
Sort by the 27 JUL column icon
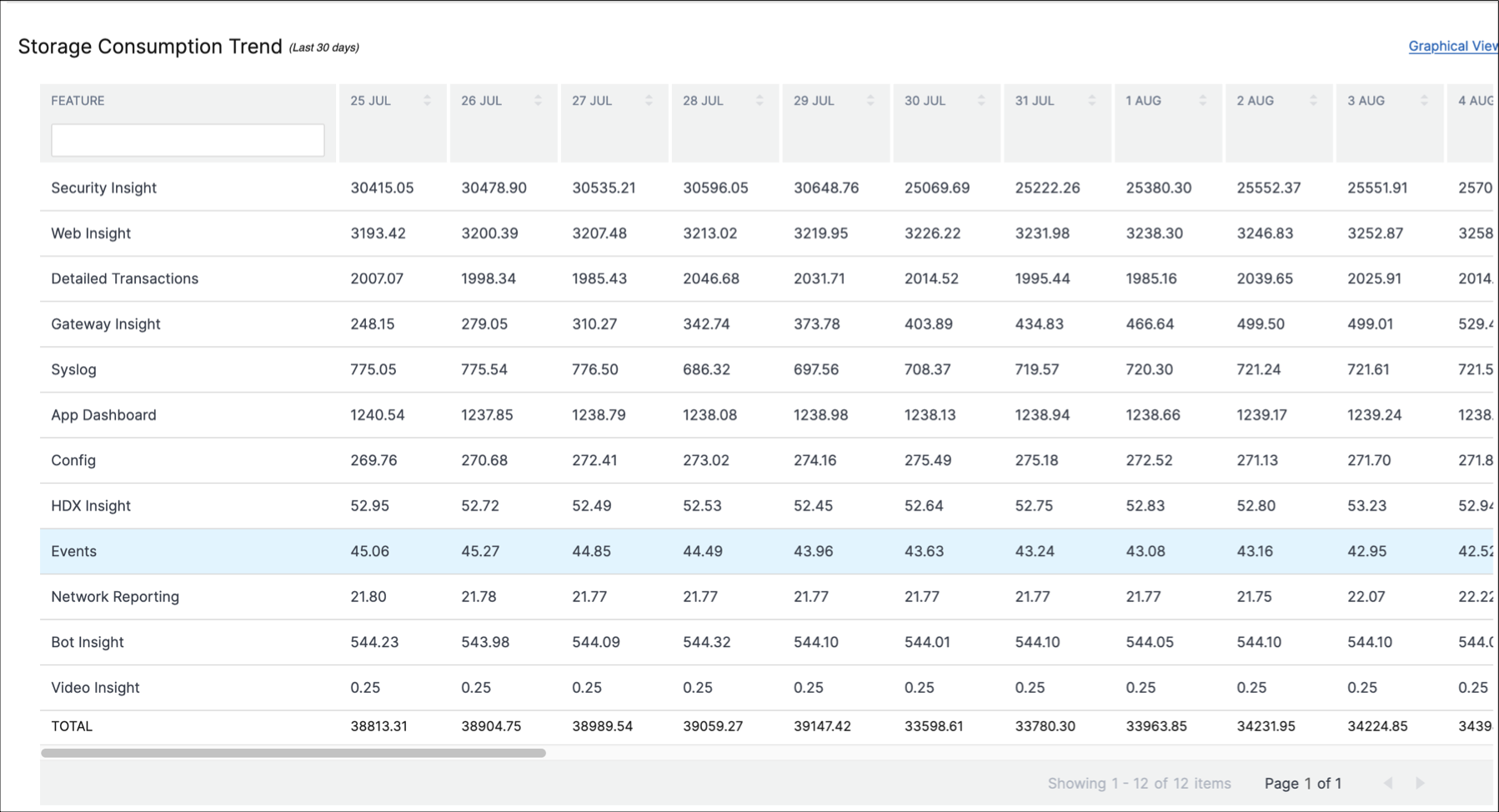pos(649,101)
